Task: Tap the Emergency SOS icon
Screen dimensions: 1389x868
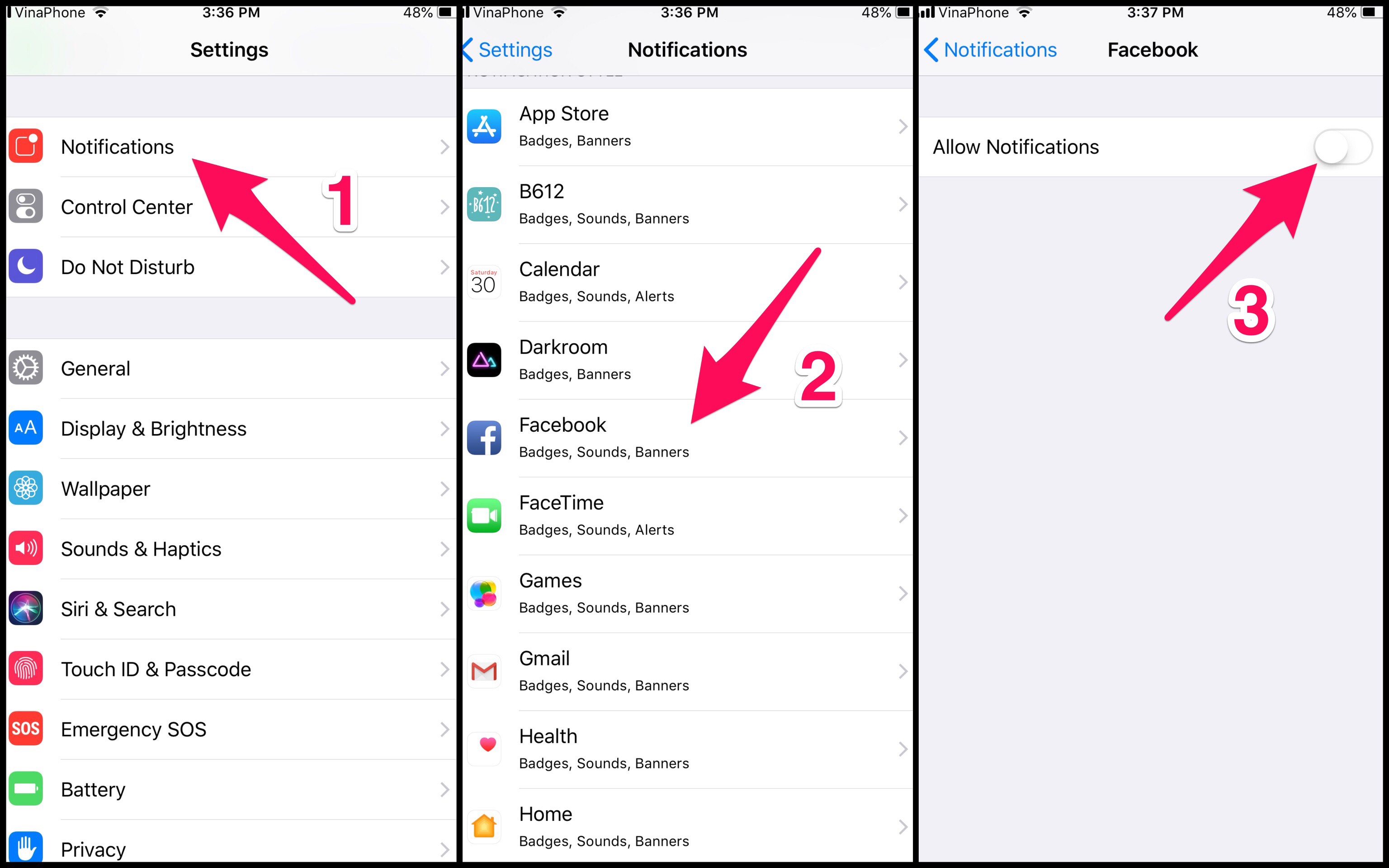Action: [26, 729]
